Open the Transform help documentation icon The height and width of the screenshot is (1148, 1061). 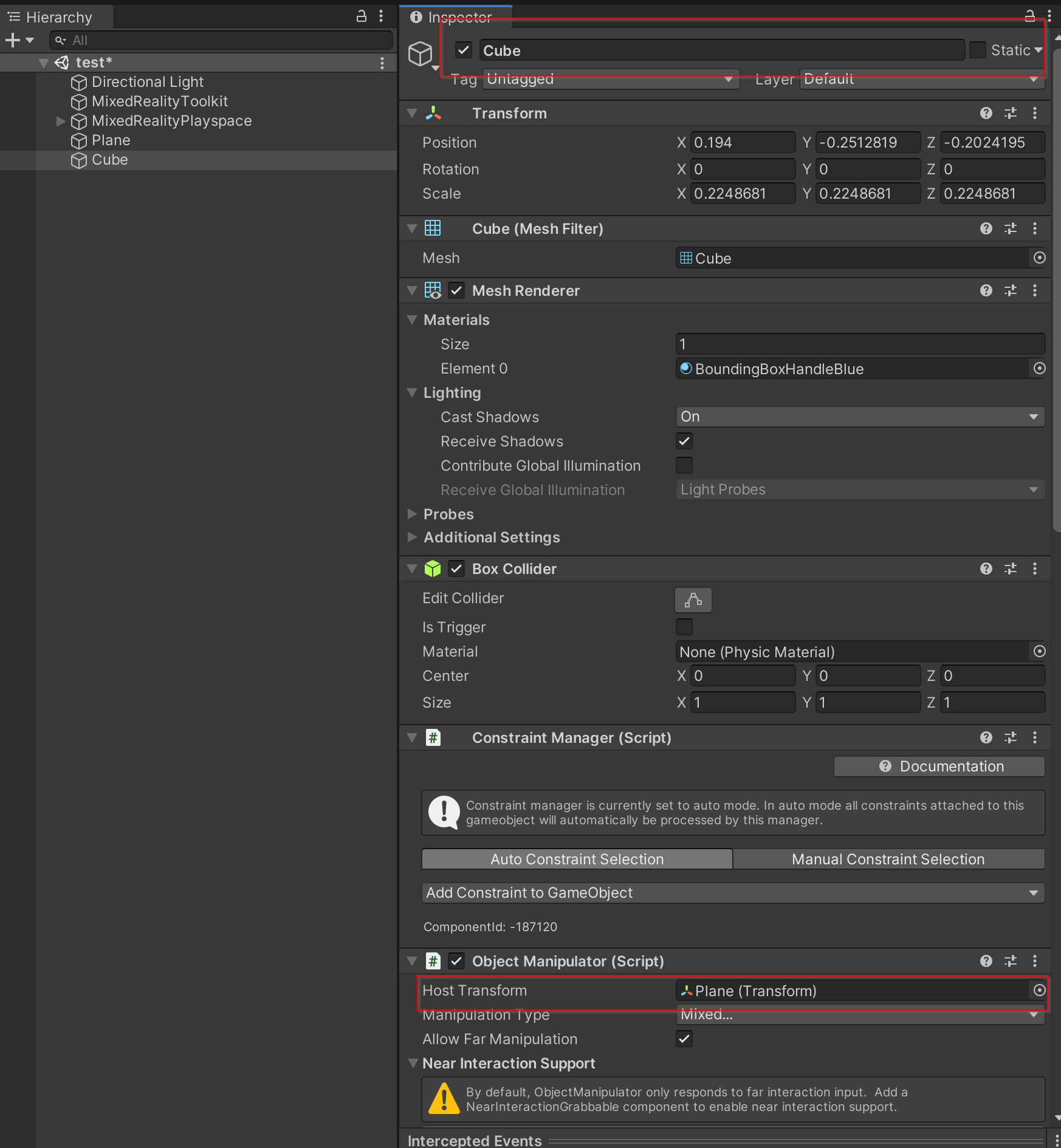click(986, 113)
